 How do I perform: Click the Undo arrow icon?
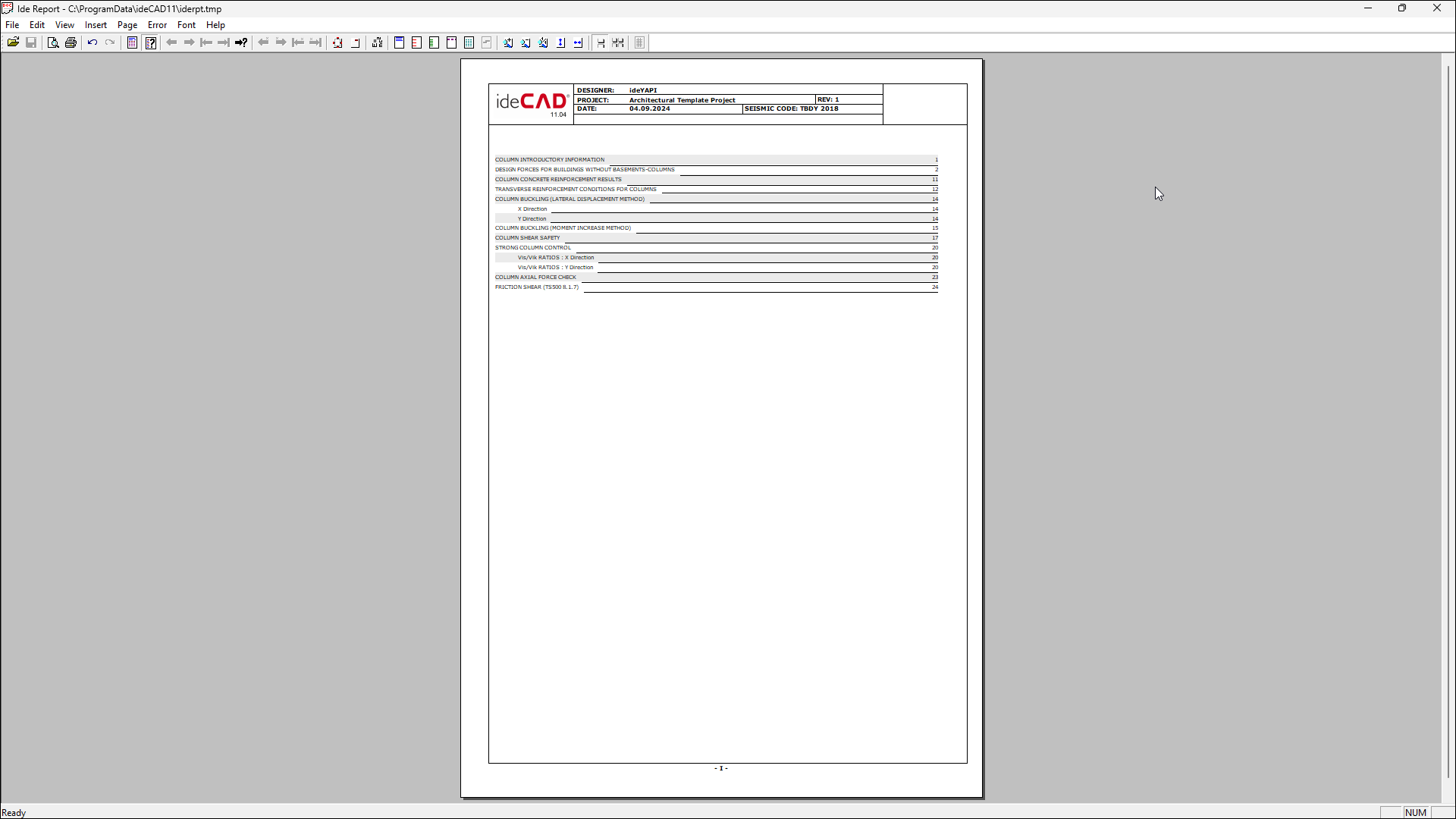[x=93, y=42]
